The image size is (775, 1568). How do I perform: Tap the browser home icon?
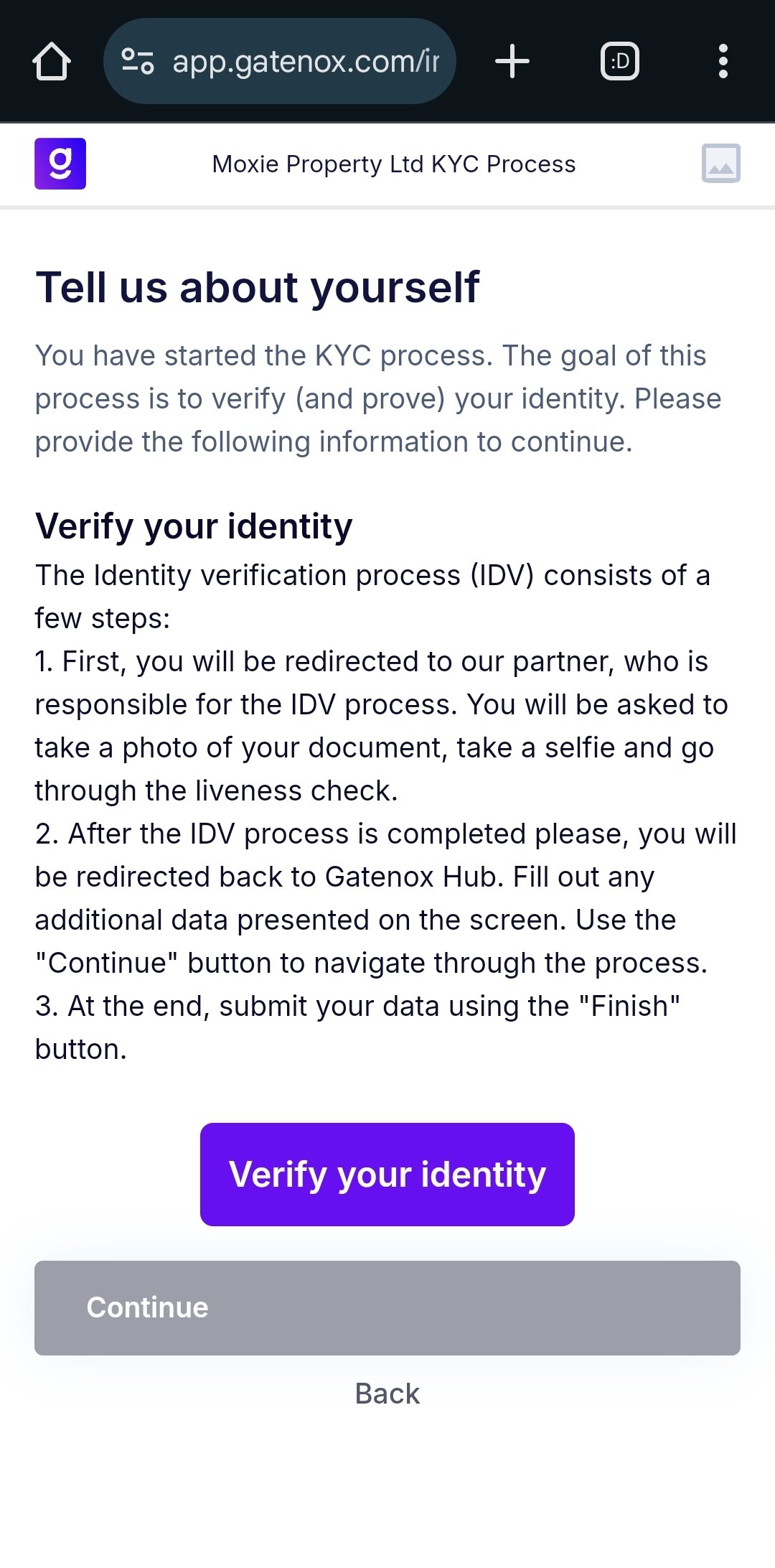coord(52,62)
